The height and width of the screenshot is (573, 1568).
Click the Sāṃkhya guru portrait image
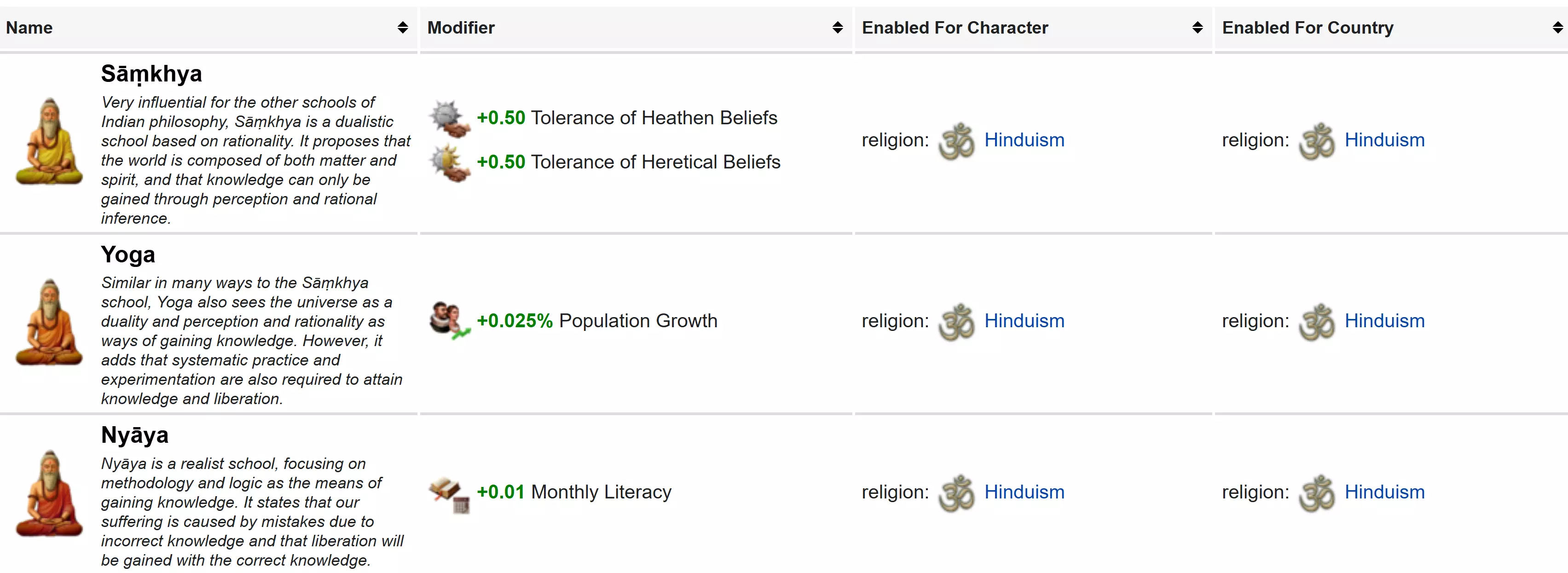click(49, 141)
